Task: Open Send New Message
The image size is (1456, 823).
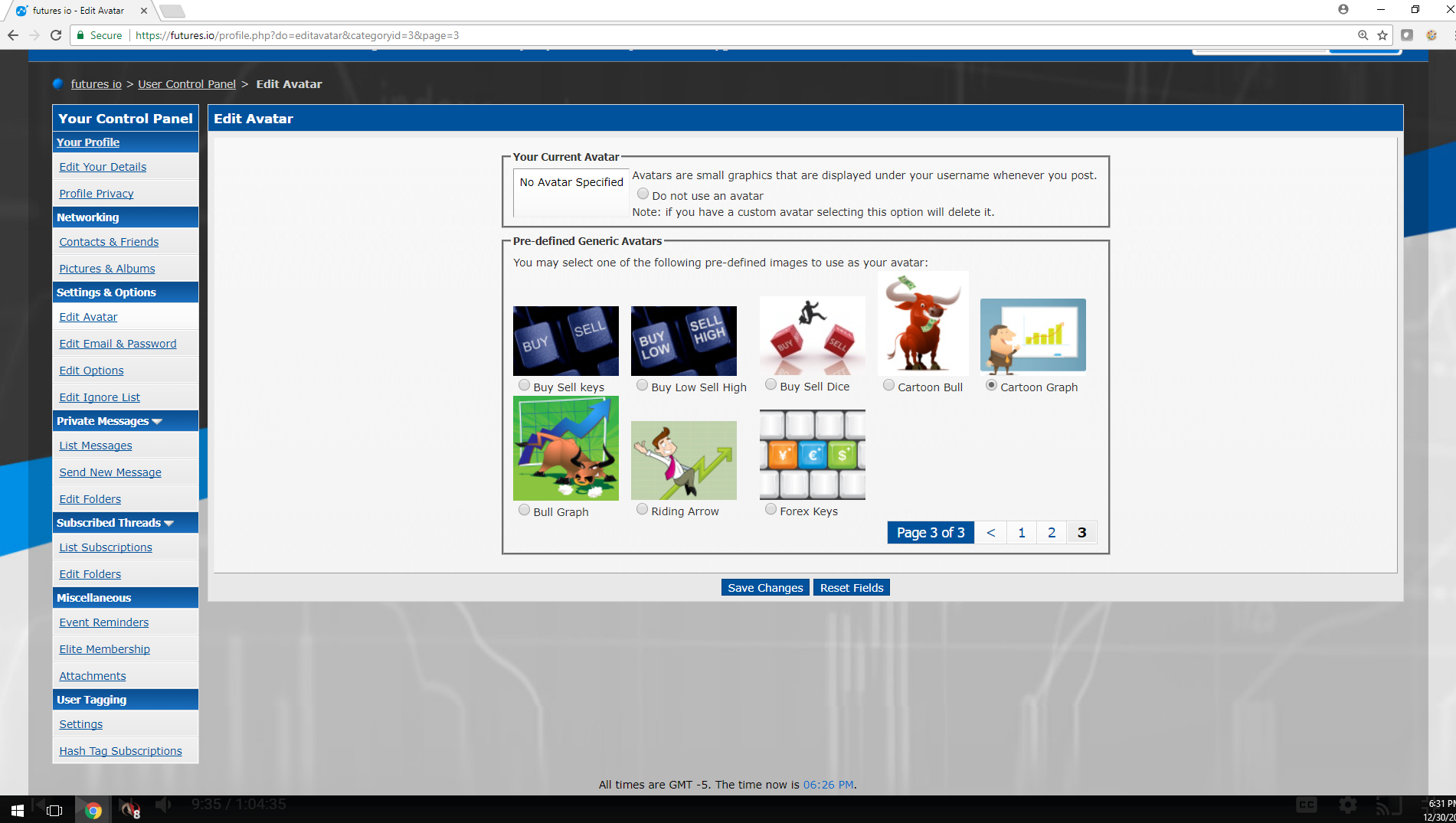Action: coord(110,472)
